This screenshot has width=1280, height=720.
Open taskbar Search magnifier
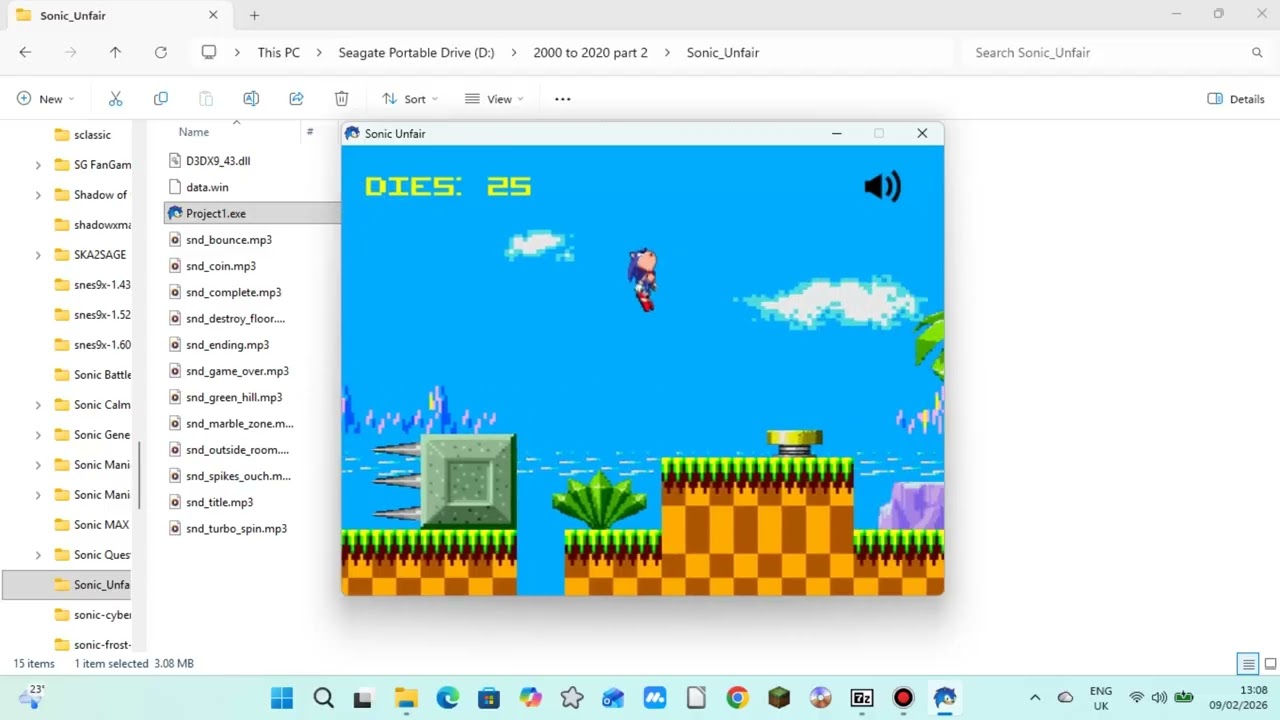tap(323, 697)
